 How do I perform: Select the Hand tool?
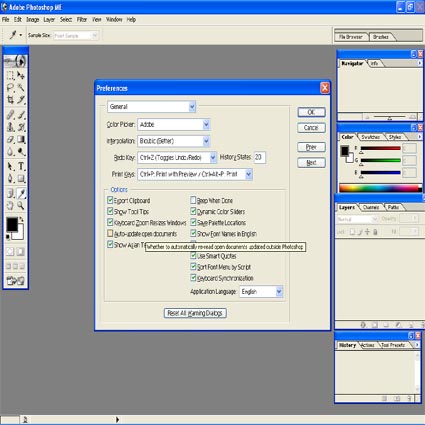click(10, 205)
